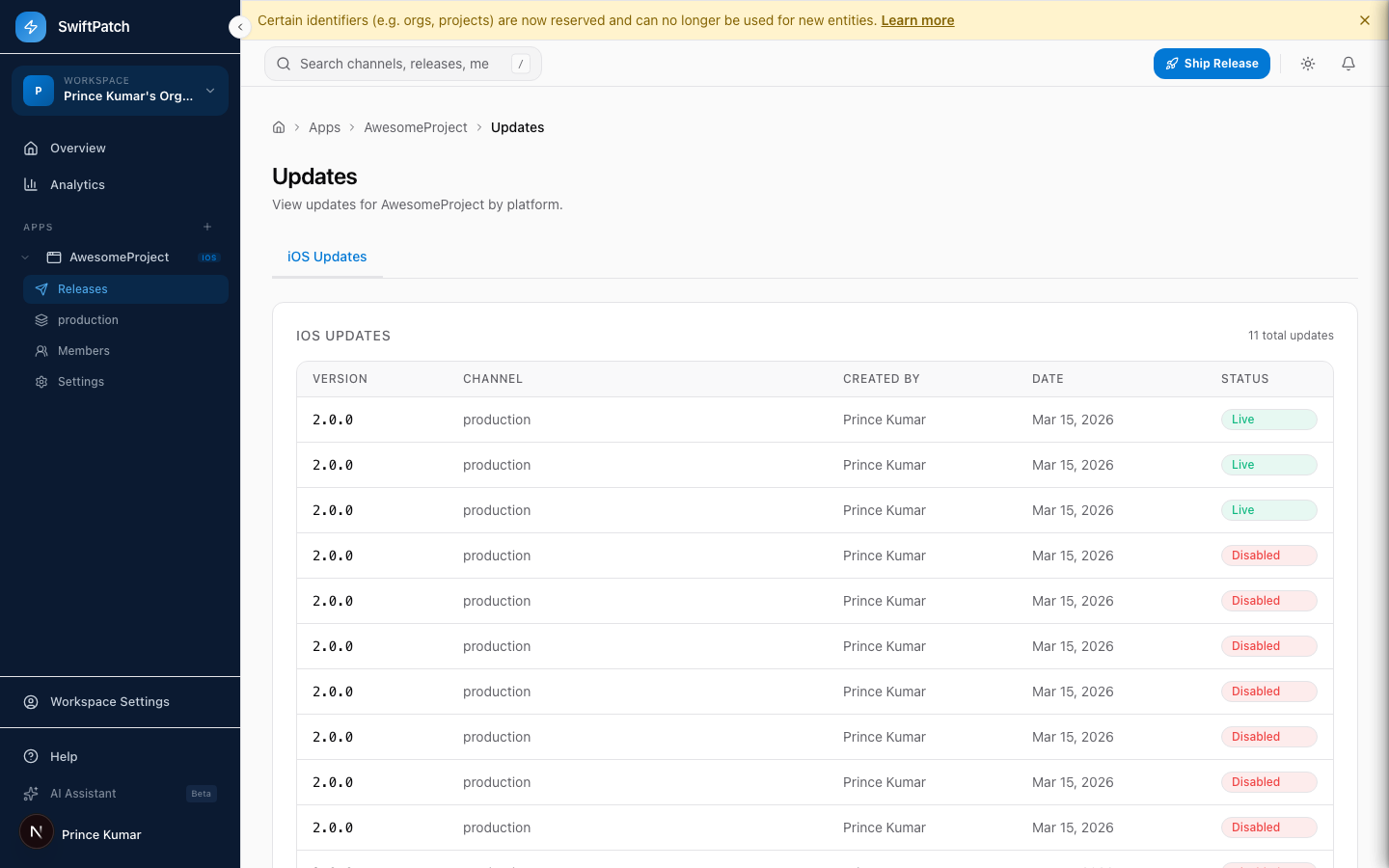Open the notifications bell
1389x868 pixels.
[1348, 63]
